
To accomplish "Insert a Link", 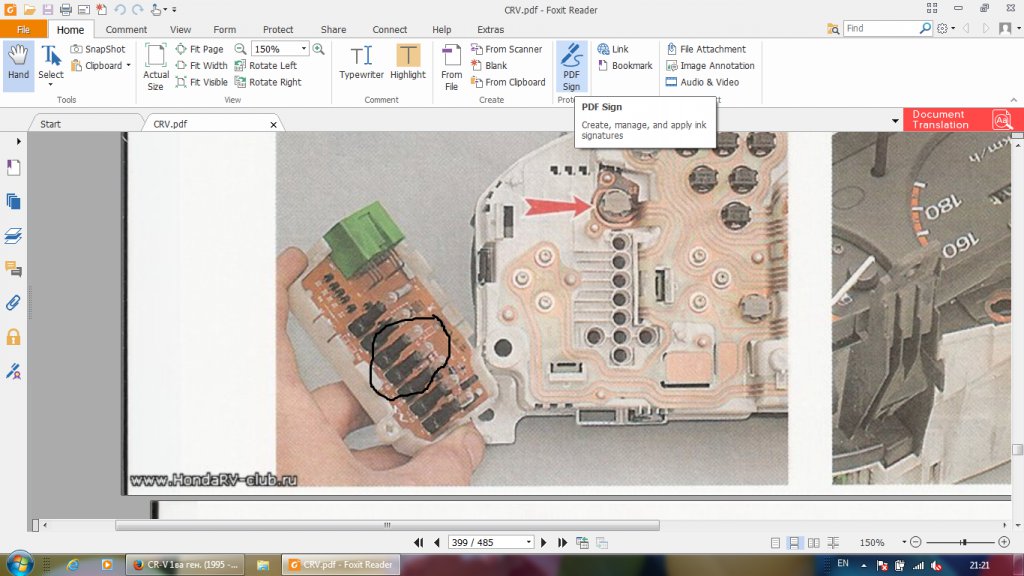I will (x=613, y=49).
